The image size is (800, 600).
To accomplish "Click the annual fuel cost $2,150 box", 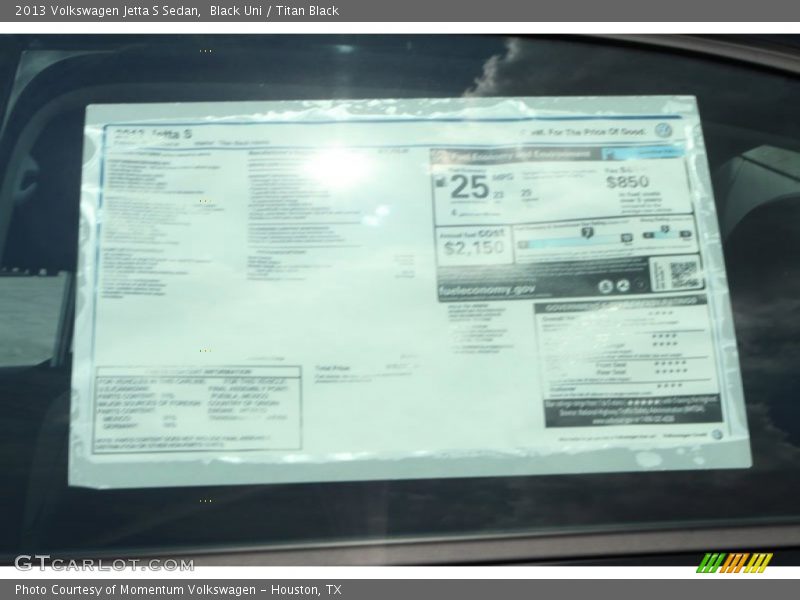I will pyautogui.click(x=474, y=246).
